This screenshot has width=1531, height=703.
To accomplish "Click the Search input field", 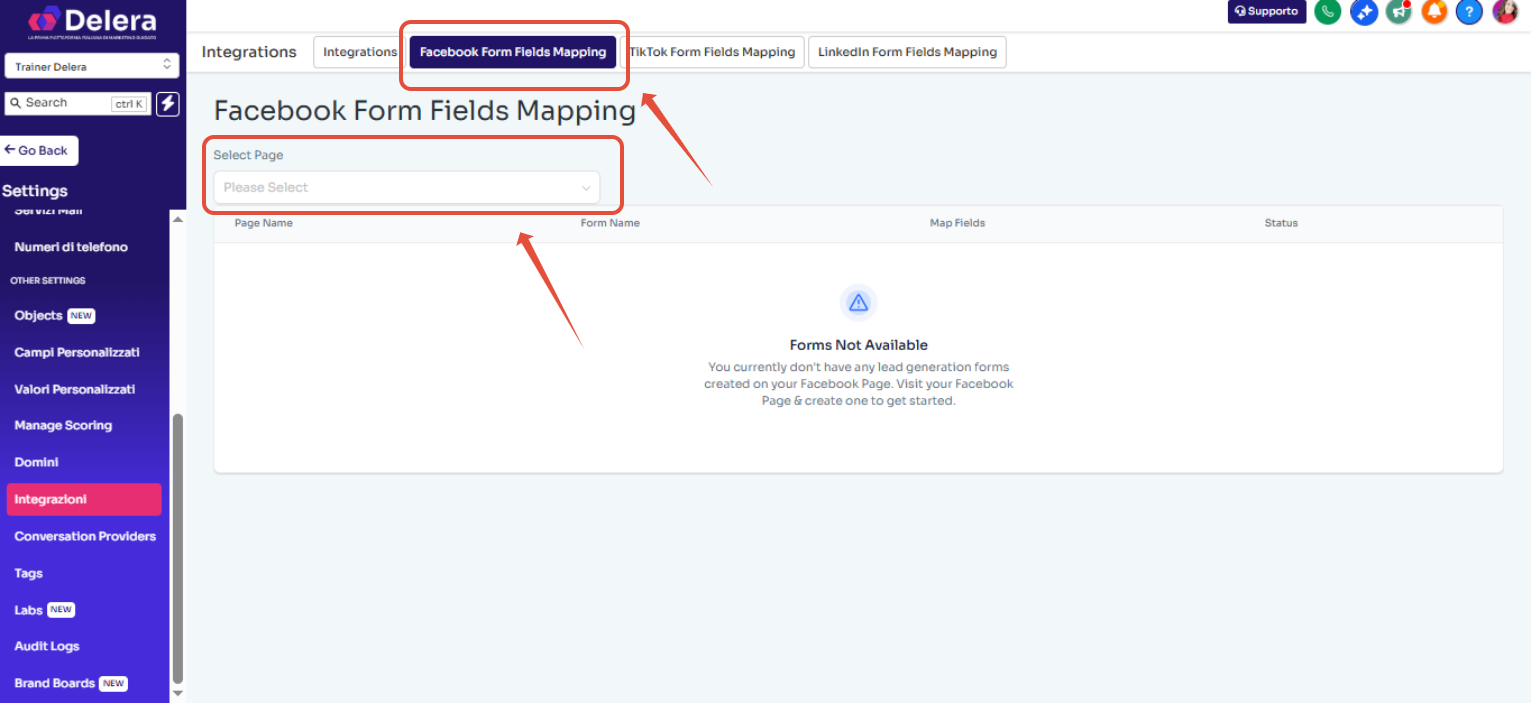I will point(78,103).
